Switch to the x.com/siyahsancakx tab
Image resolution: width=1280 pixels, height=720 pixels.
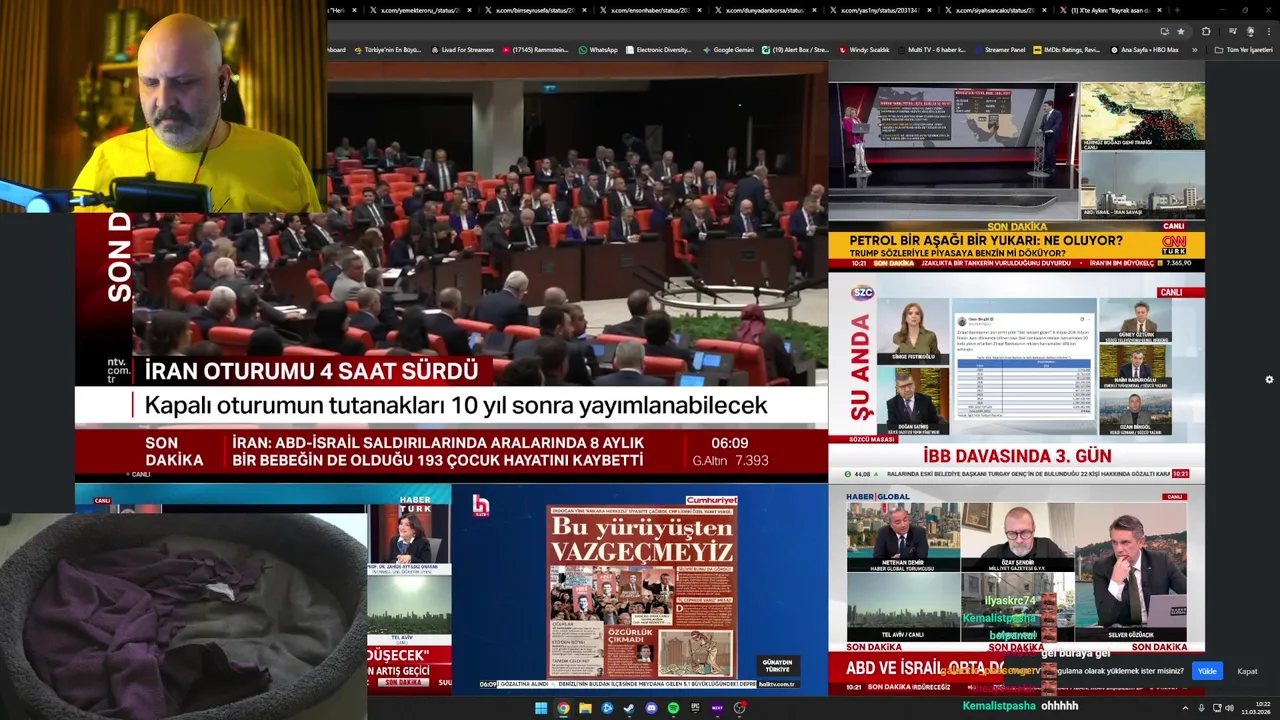[x=994, y=10]
